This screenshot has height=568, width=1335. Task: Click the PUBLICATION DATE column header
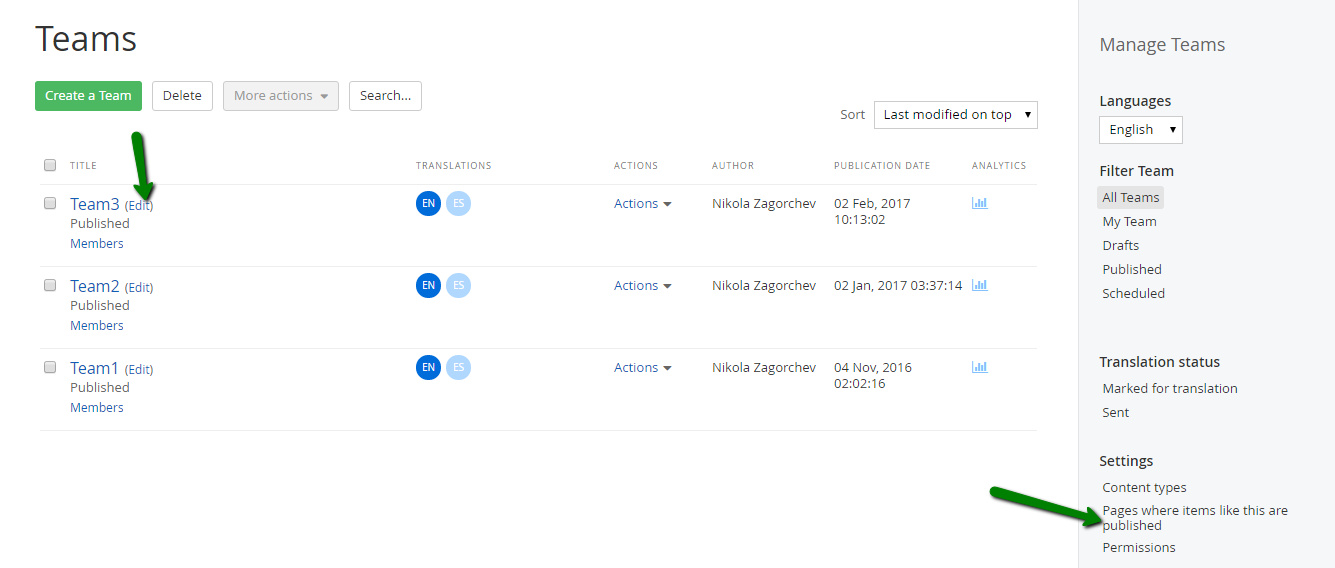pyautogui.click(x=882, y=166)
